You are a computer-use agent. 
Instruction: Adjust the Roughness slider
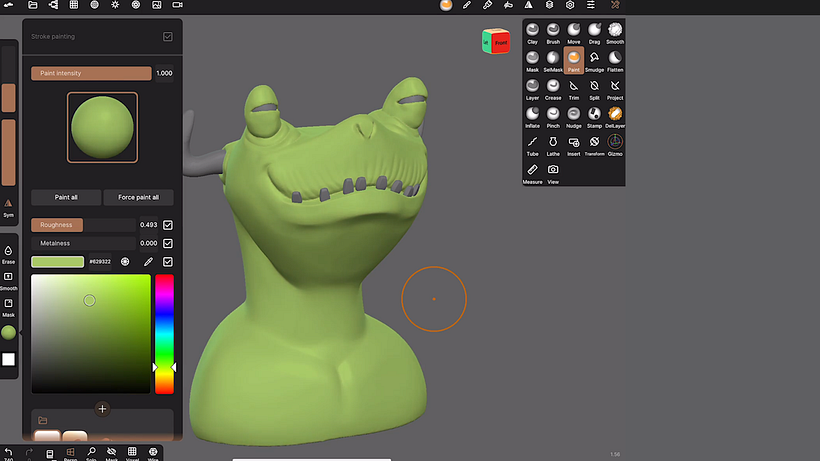[83, 225]
